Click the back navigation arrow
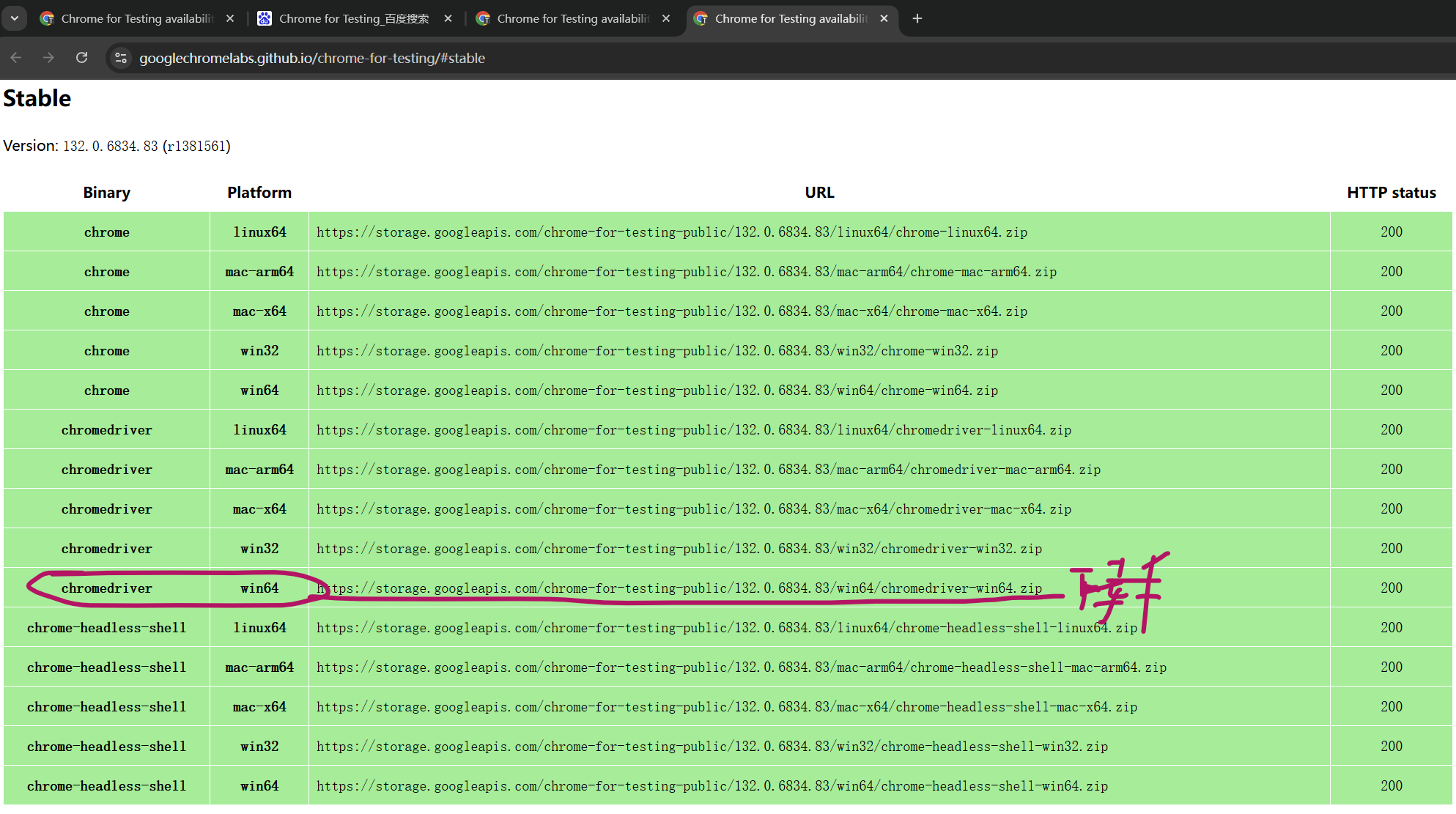 (16, 58)
